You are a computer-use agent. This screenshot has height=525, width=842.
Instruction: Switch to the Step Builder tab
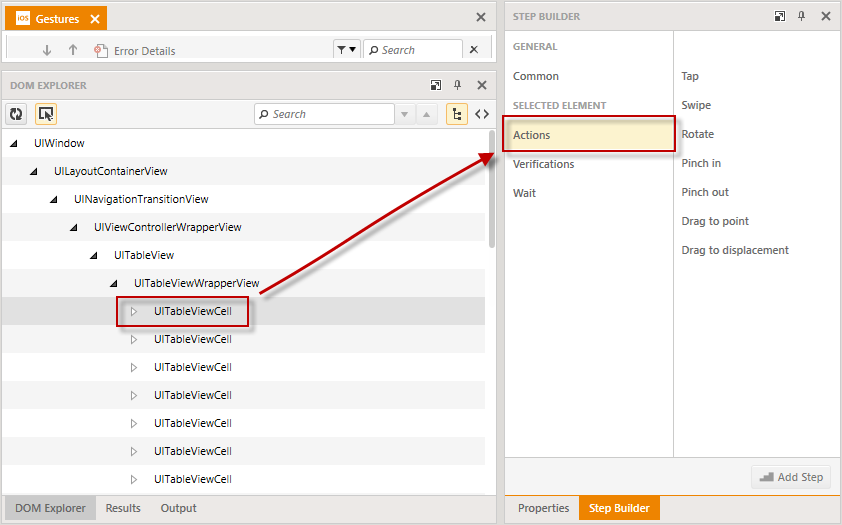tap(619, 508)
